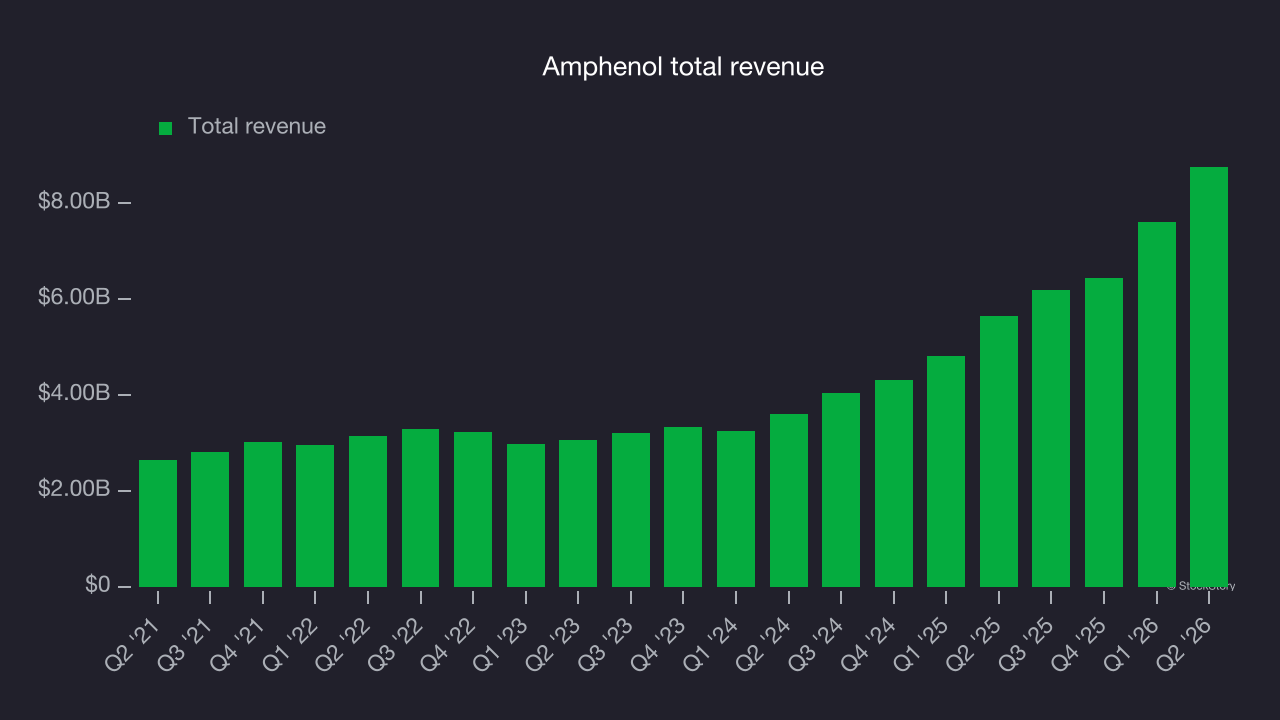Select the Q2 '21 revenue bar
This screenshot has height=720, width=1280.
pos(158,523)
